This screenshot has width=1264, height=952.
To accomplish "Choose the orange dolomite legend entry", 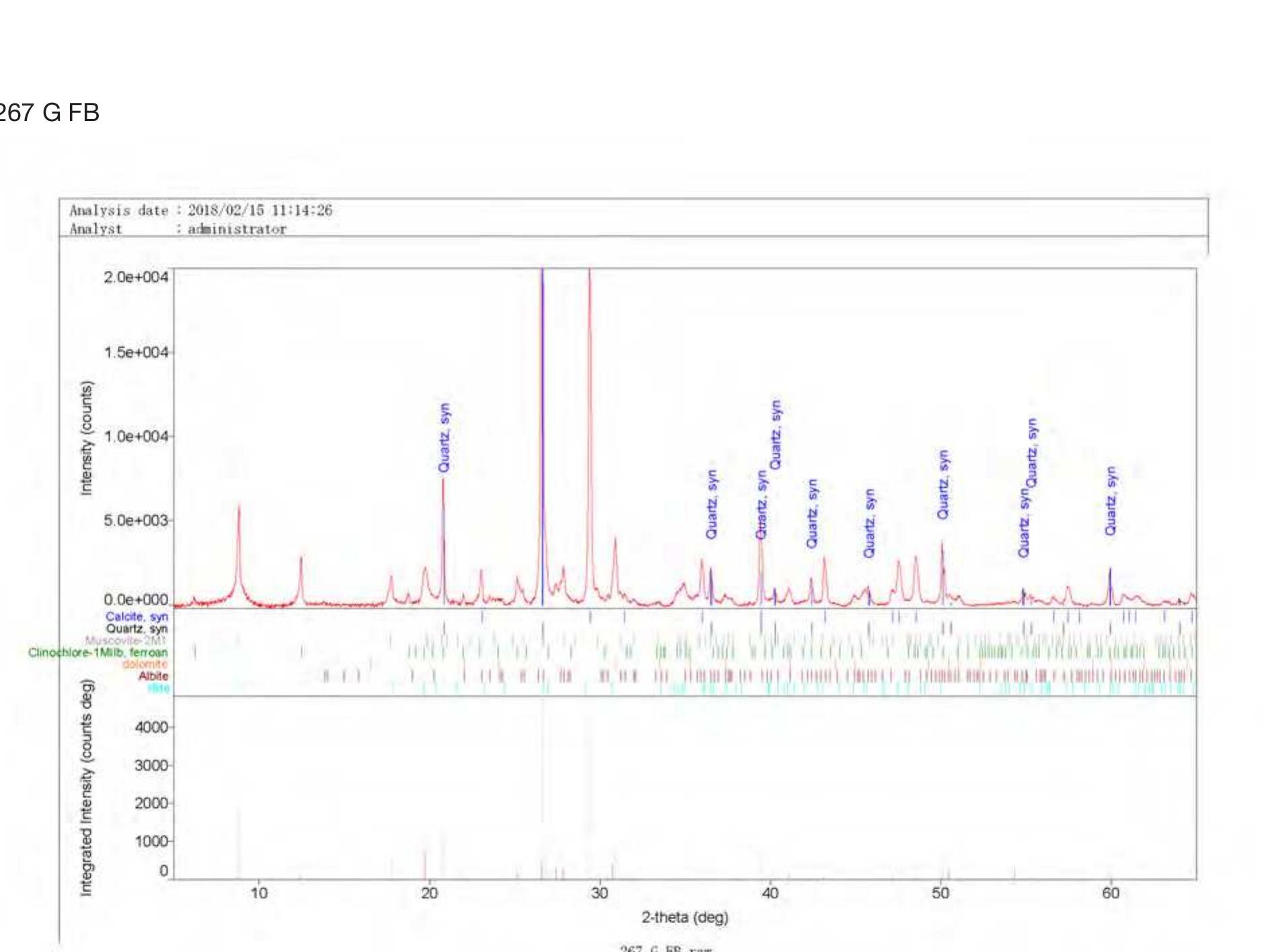I will [x=145, y=664].
